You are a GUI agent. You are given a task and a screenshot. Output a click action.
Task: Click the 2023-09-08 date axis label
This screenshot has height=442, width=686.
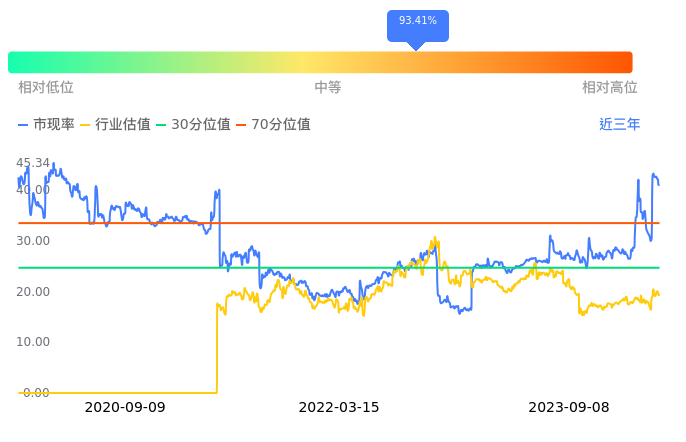(x=568, y=407)
